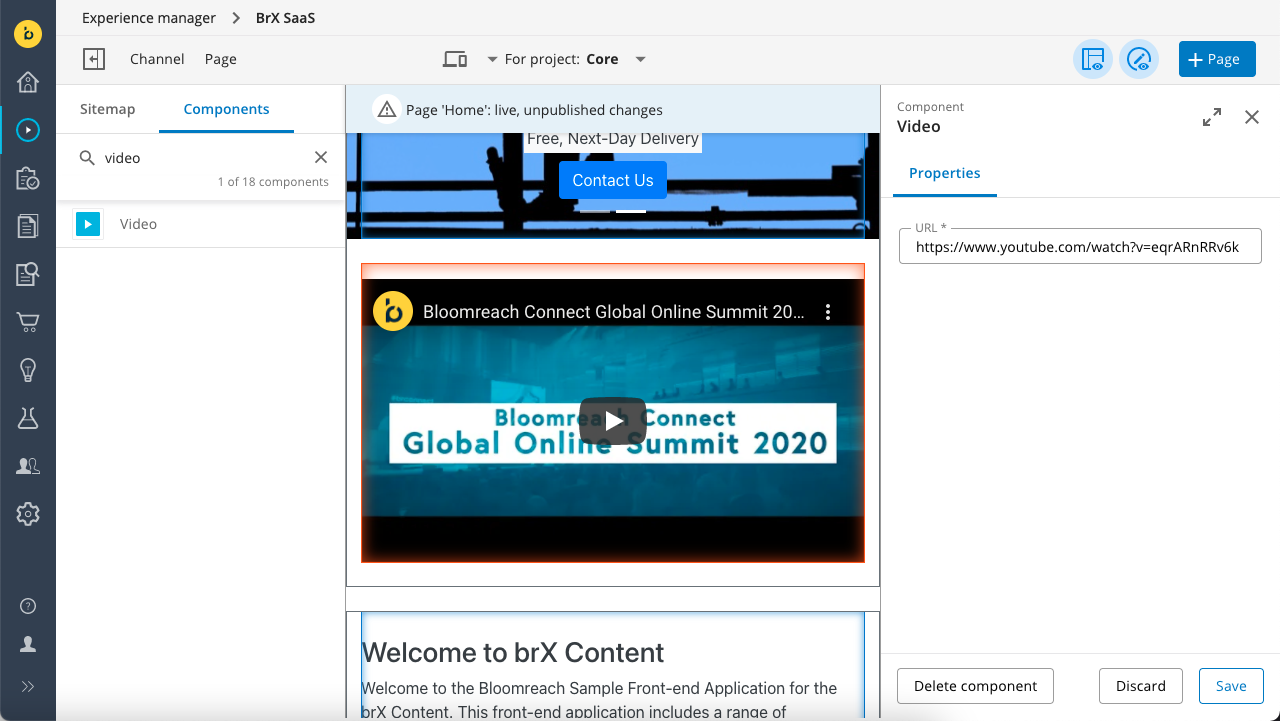Open dropdown arrow left of For project
Viewport: 1280px width, 721px height.
492,59
